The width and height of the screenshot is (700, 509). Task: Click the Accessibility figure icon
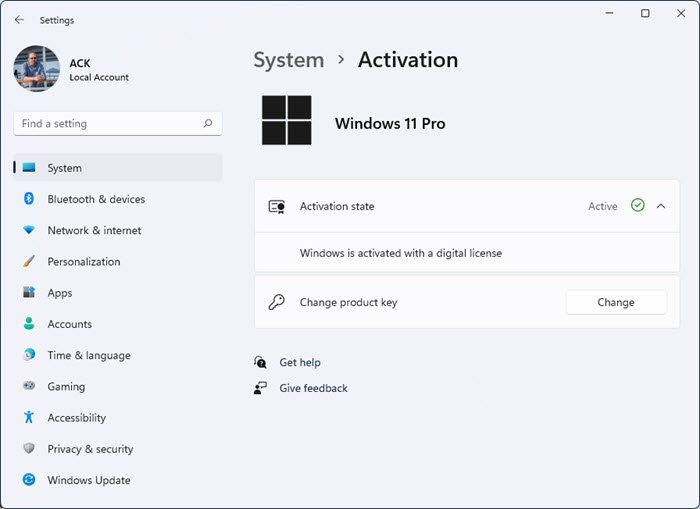(29, 418)
